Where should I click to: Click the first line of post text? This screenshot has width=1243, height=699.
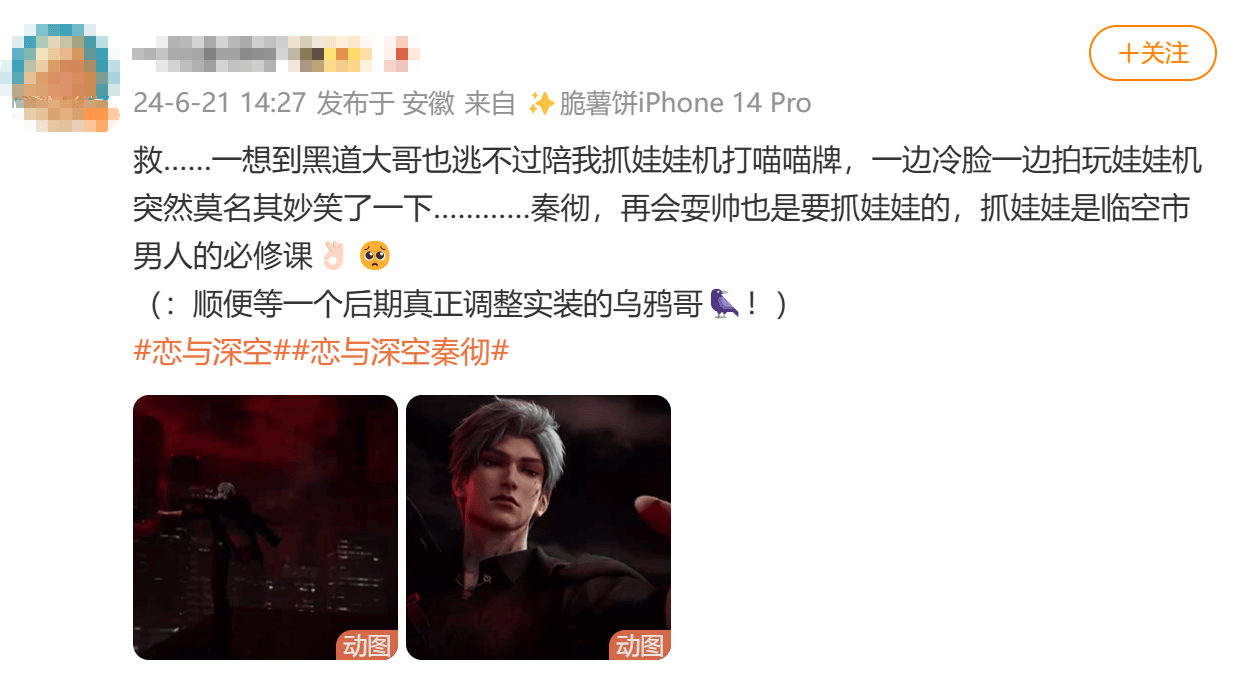pos(668,162)
